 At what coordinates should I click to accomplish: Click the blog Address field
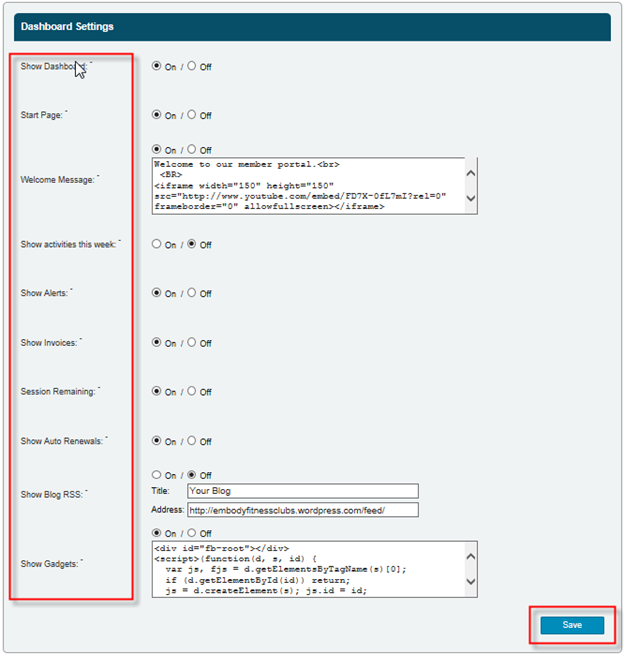tap(301, 510)
